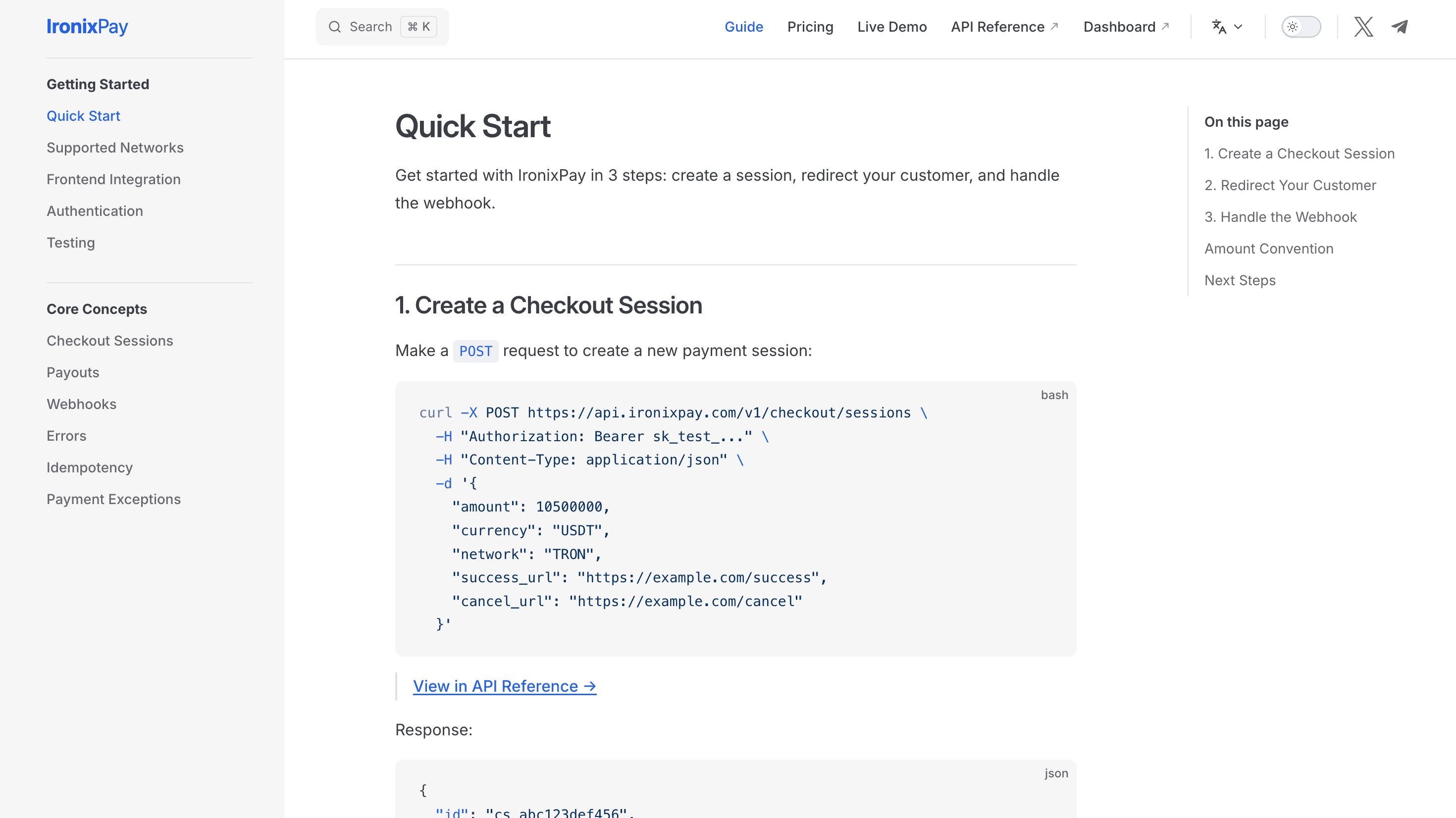Image resolution: width=1456 pixels, height=818 pixels.
Task: Toggle the light/dark theme switch
Action: point(1300,27)
